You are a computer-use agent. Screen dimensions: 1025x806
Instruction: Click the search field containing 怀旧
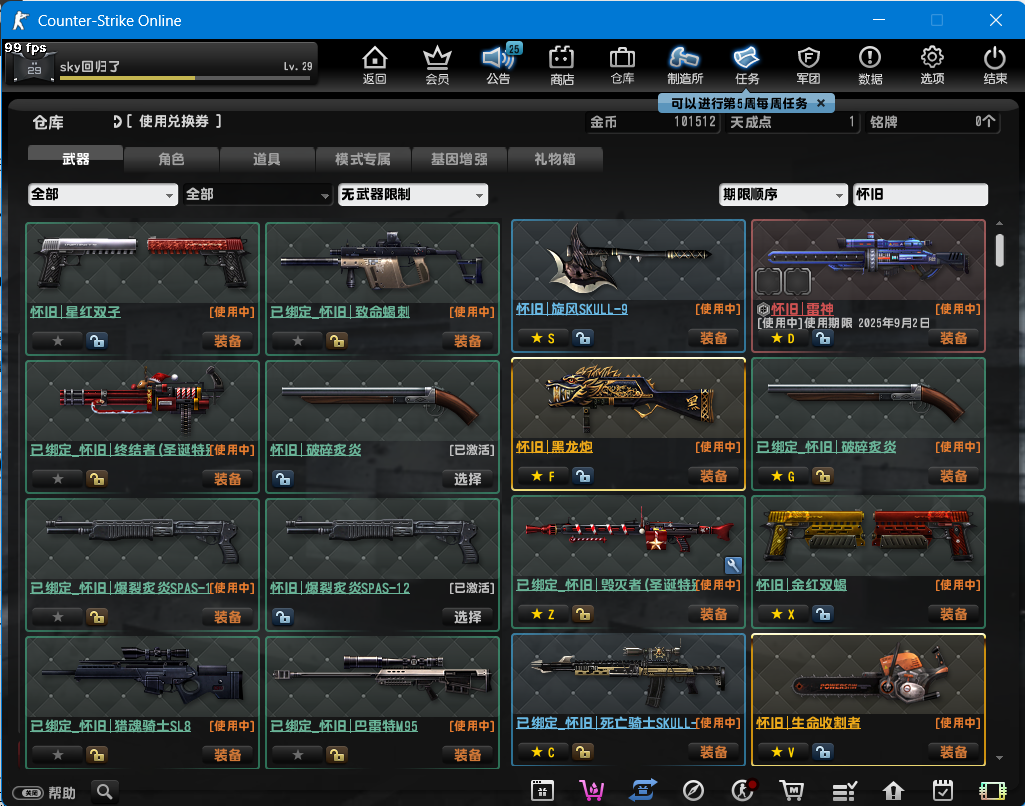(920, 194)
